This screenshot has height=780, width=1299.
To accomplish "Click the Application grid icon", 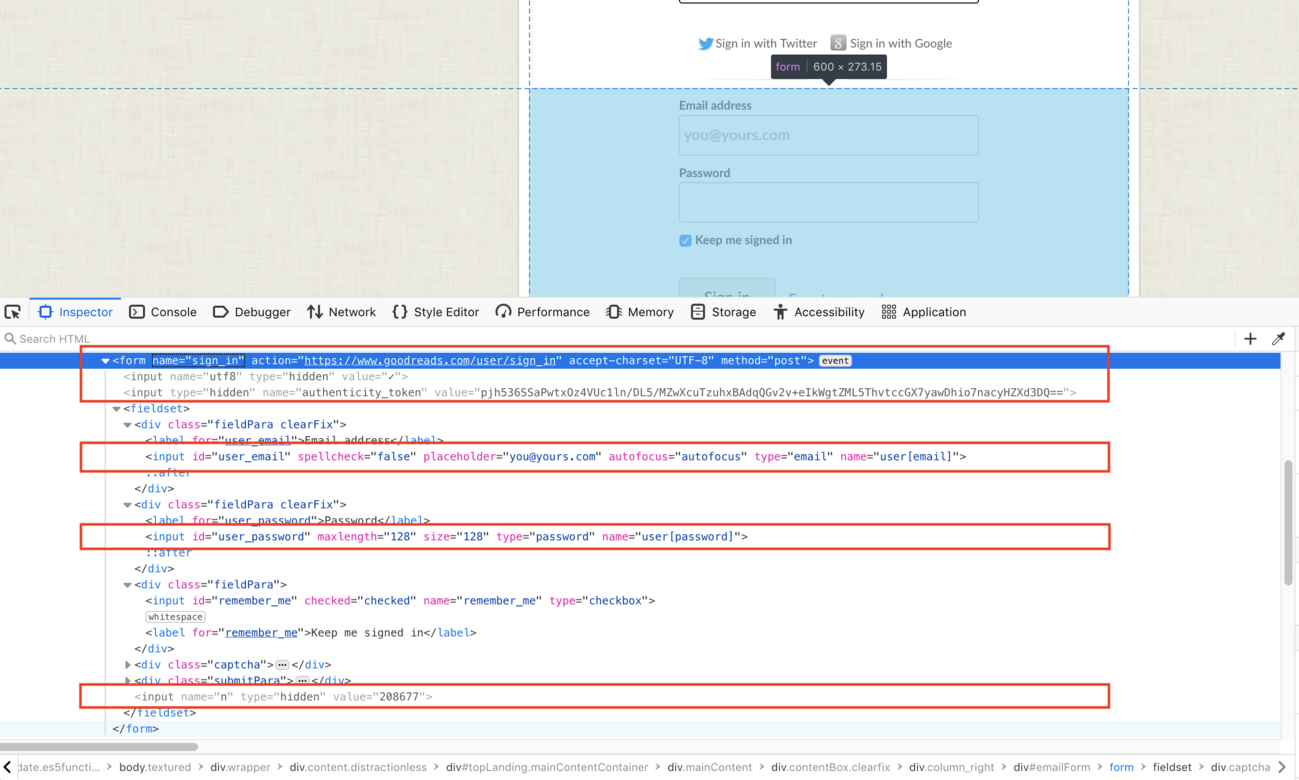I will (889, 312).
